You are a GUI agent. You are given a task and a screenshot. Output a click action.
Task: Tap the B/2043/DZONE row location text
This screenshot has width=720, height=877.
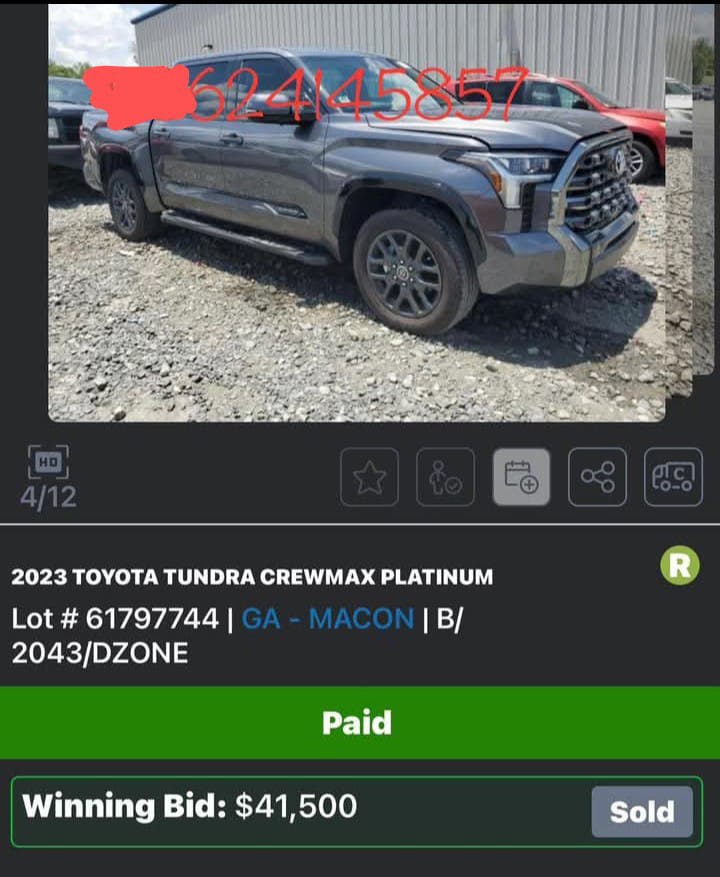click(x=237, y=636)
